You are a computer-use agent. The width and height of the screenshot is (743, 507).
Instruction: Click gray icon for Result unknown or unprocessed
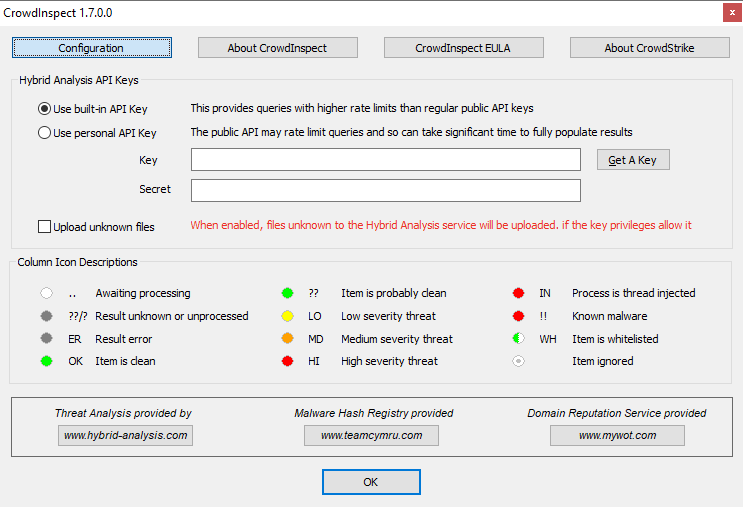[46, 316]
